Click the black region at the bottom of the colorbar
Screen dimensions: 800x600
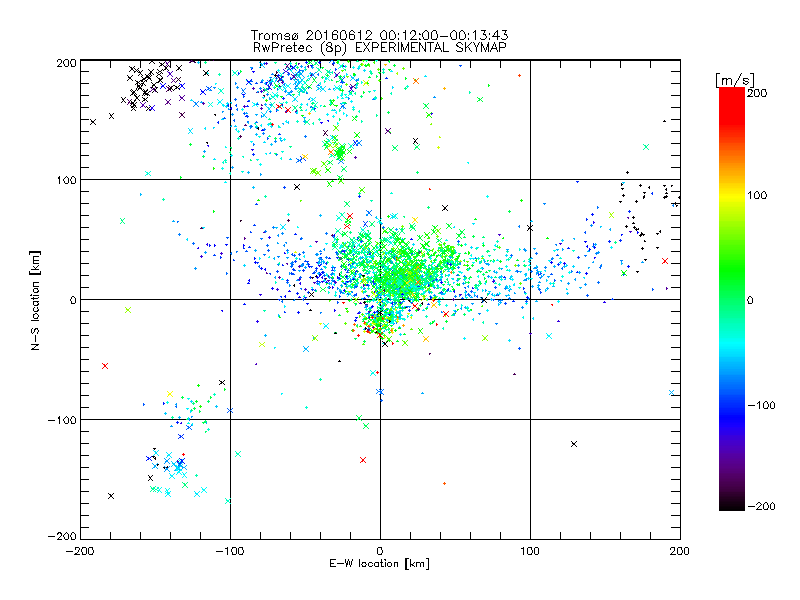pos(732,505)
